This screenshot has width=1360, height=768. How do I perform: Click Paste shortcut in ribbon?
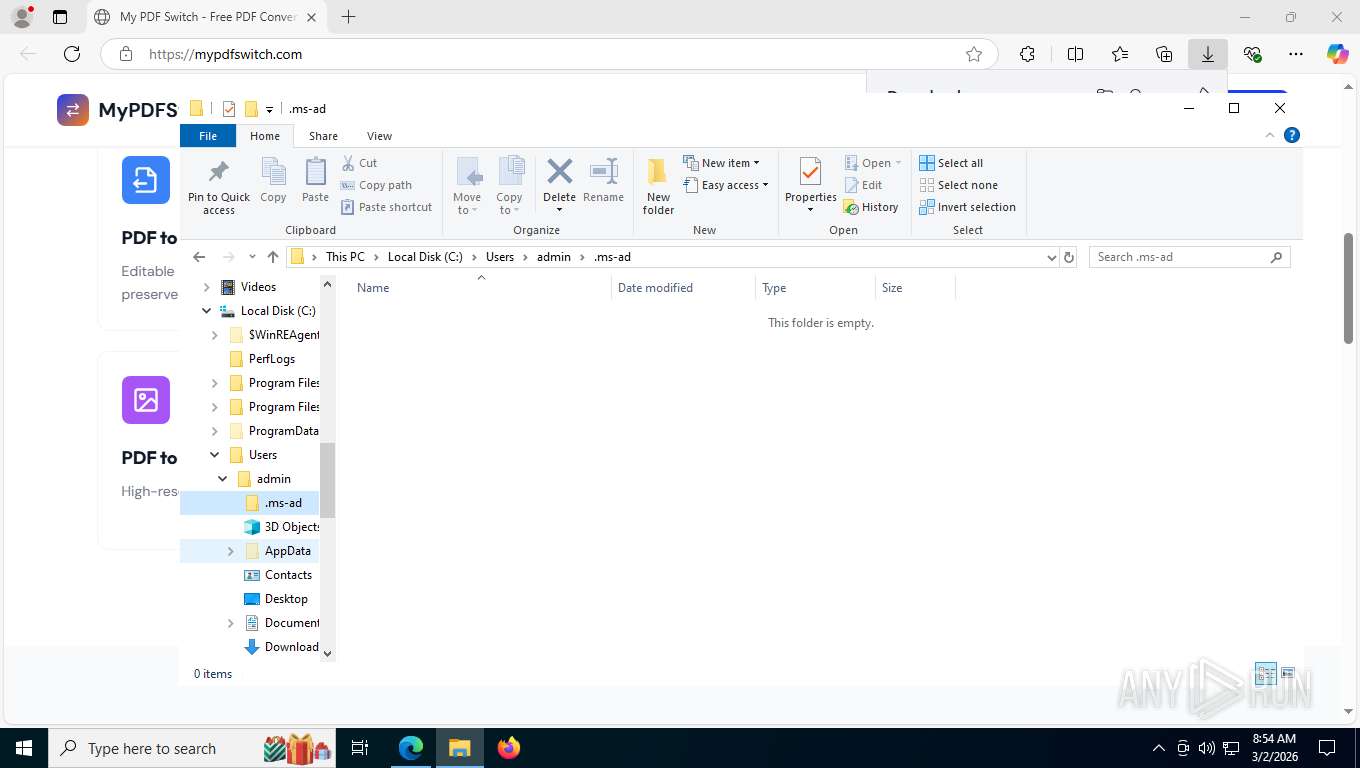[387, 207]
